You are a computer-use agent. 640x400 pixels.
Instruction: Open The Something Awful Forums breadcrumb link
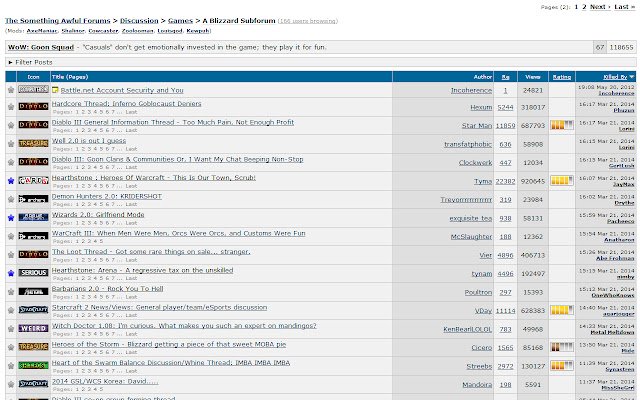tap(58, 20)
